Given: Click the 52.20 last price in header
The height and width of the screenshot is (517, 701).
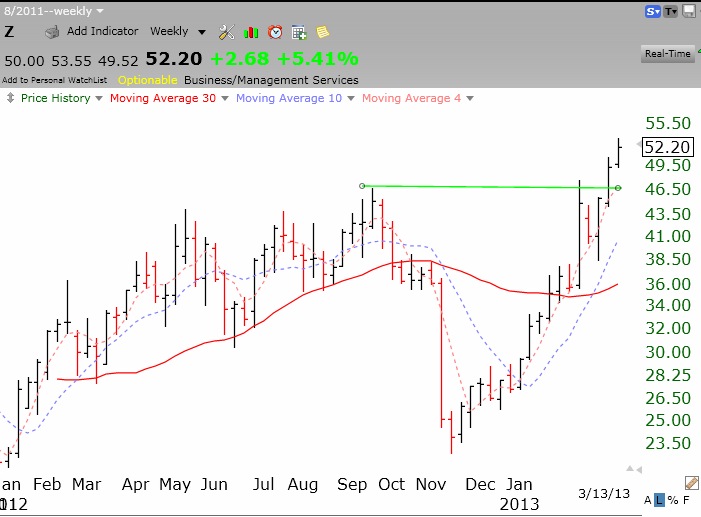Looking at the screenshot, I should pos(174,59).
